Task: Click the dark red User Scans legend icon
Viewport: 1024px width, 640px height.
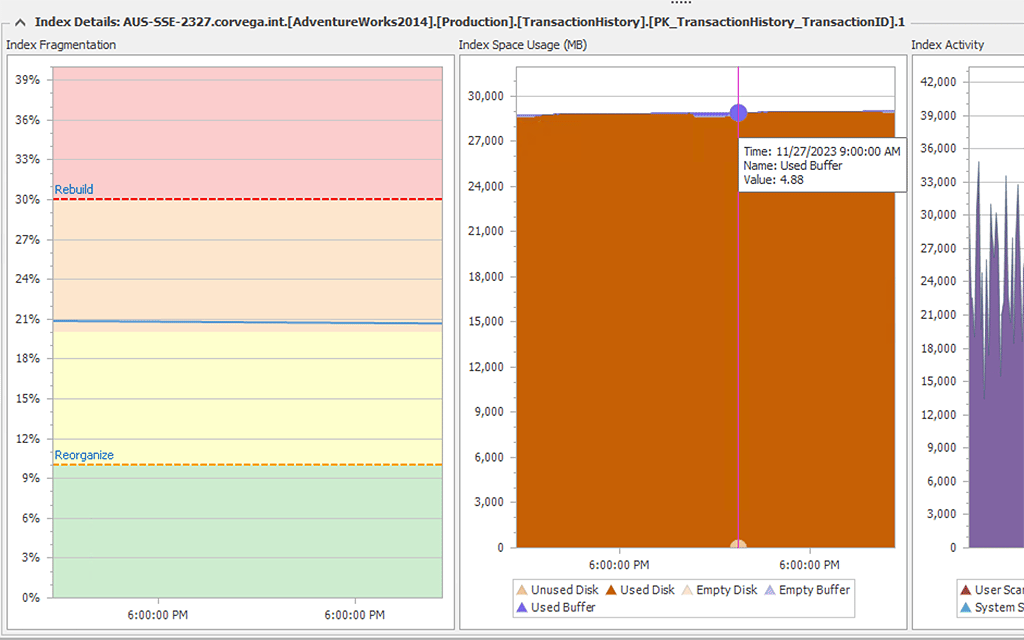Action: tap(966, 589)
